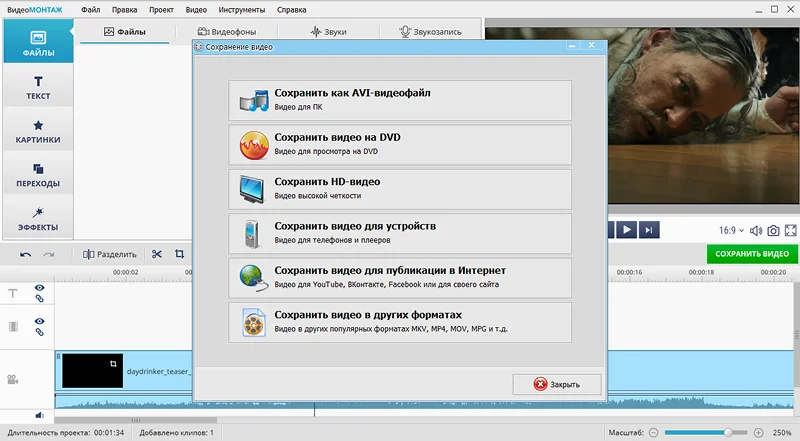800x441 pixels.
Task: Open the Правка menu
Action: (124, 10)
